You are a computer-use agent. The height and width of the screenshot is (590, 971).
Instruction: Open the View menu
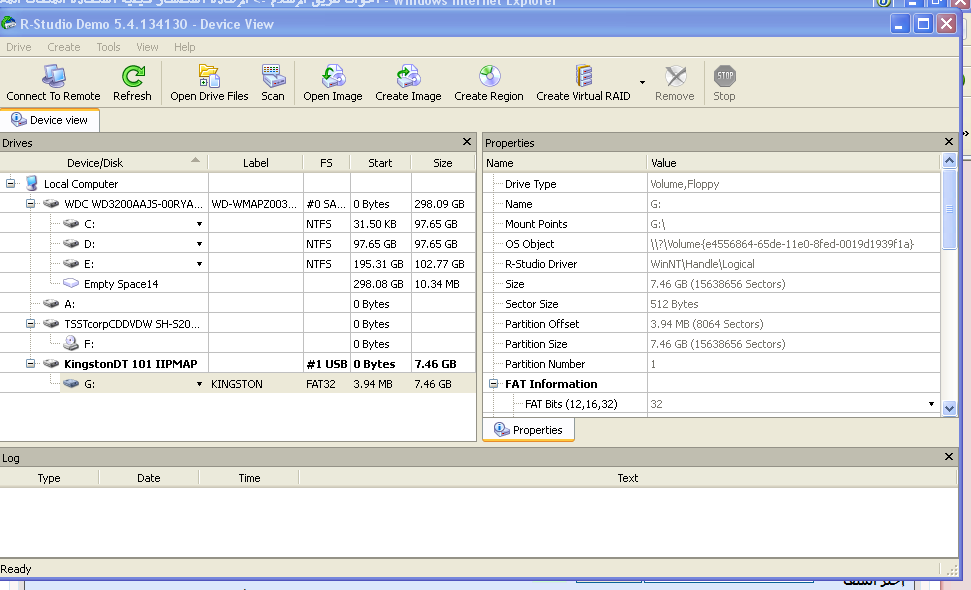[147, 47]
